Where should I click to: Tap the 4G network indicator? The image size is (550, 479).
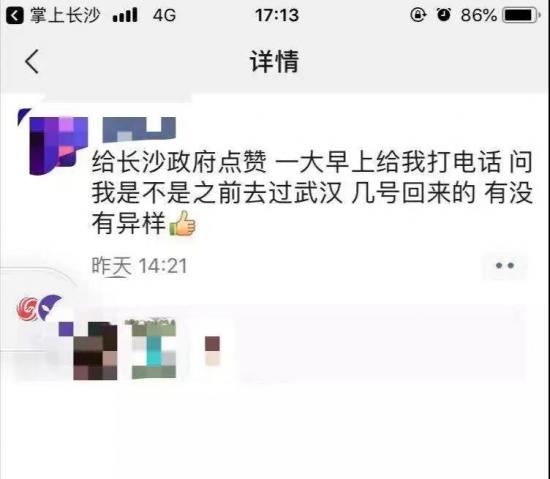(164, 16)
